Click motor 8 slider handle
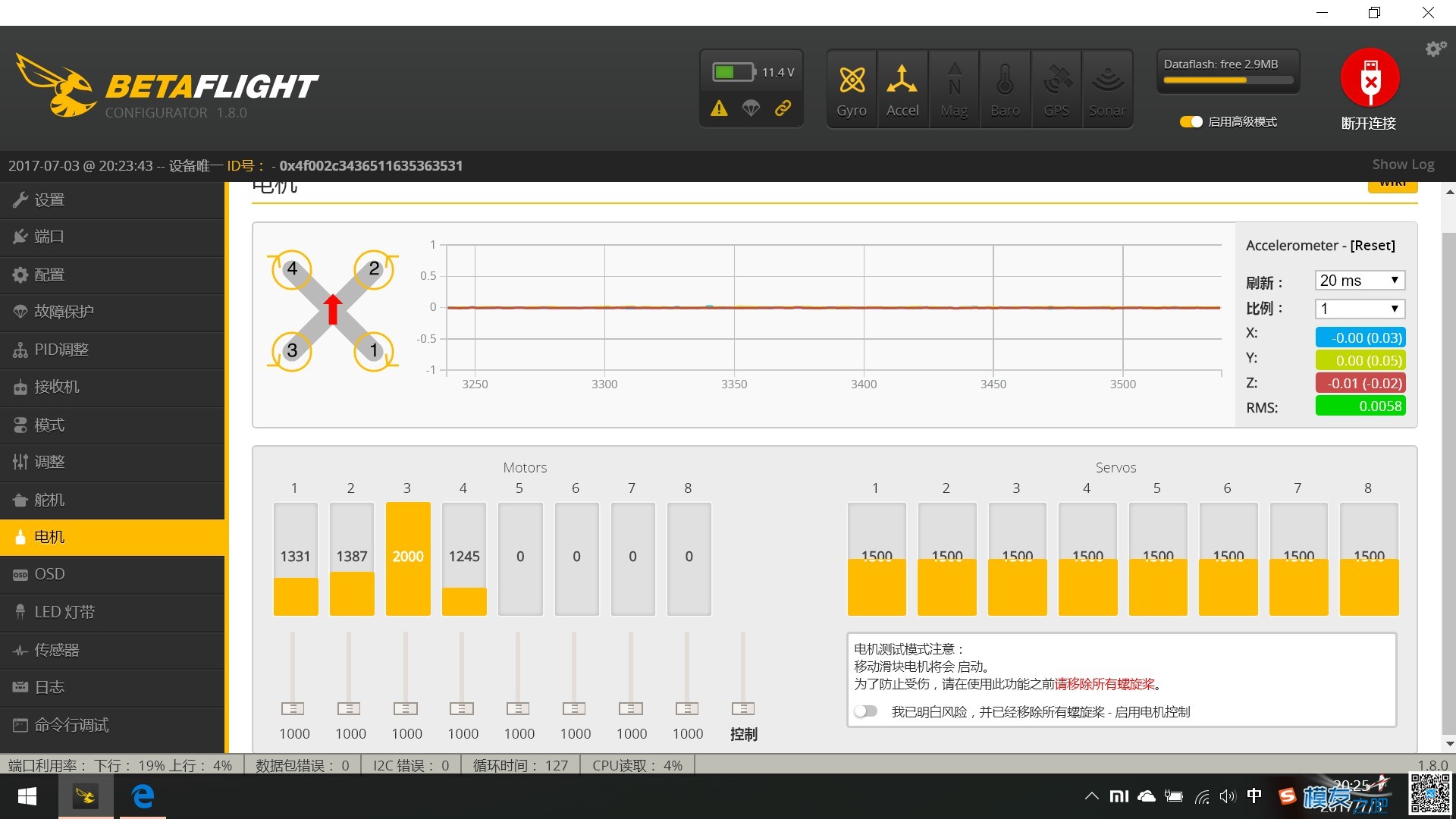The width and height of the screenshot is (1456, 819). coord(687,708)
